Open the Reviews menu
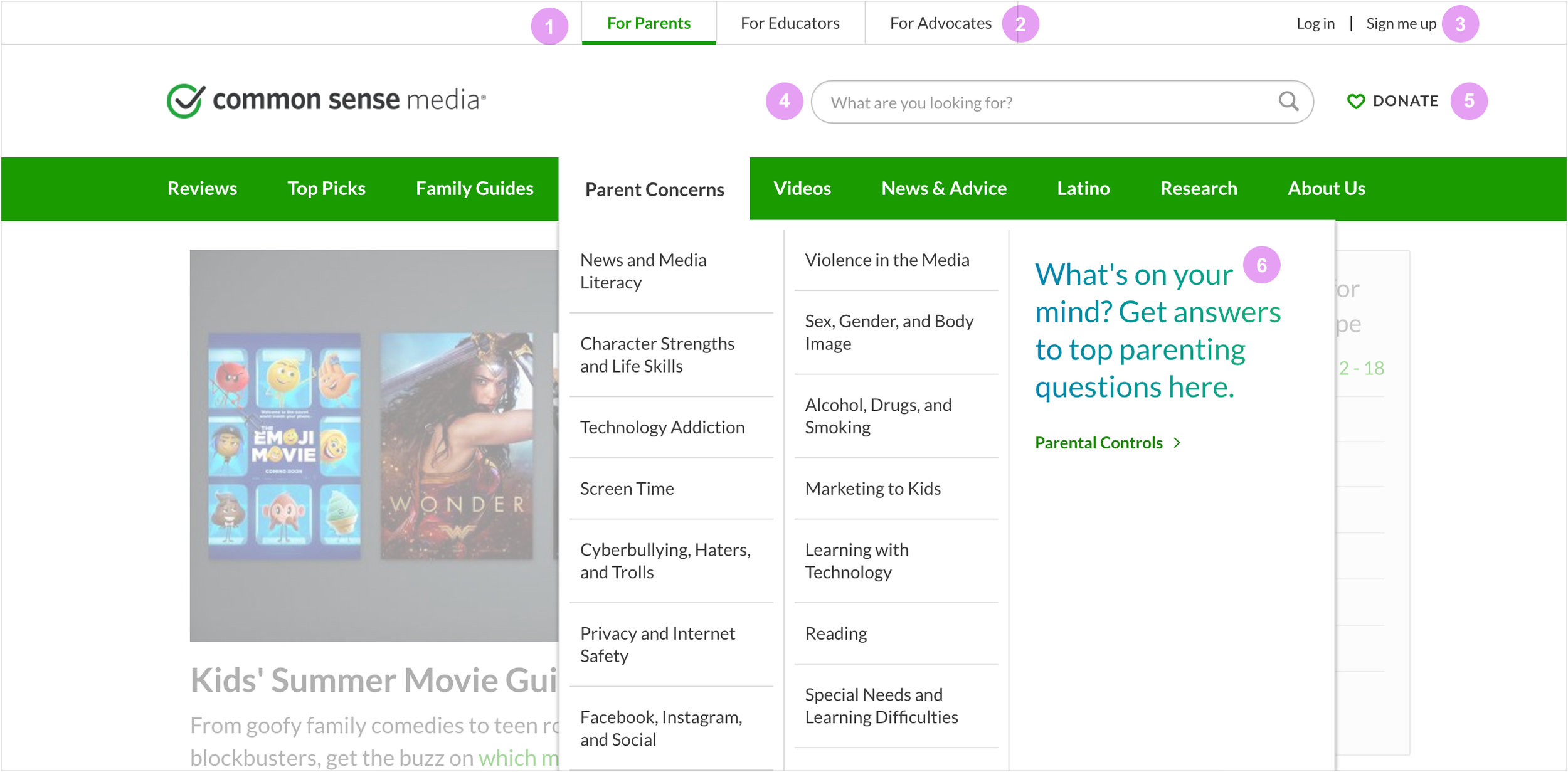 (202, 189)
